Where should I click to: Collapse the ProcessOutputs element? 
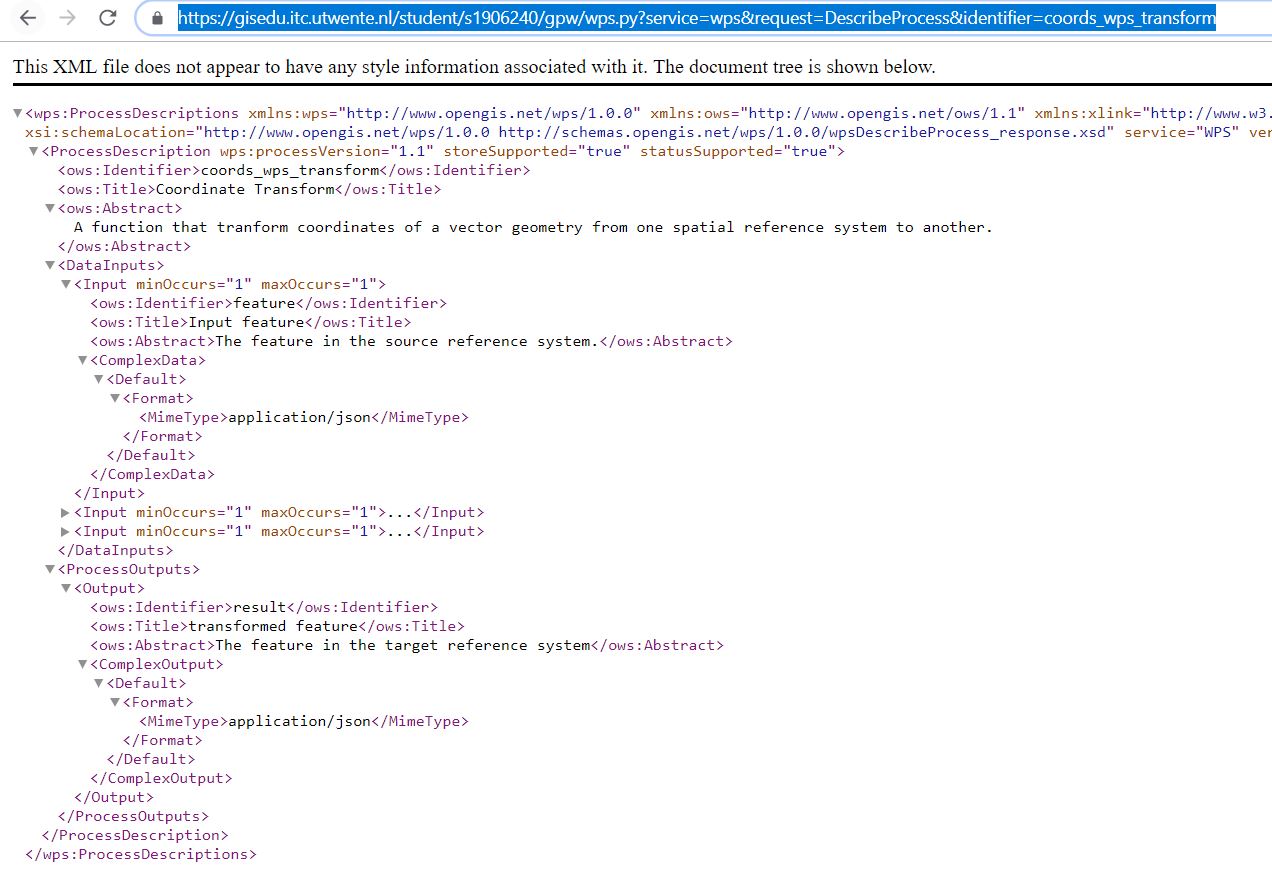pos(49,569)
